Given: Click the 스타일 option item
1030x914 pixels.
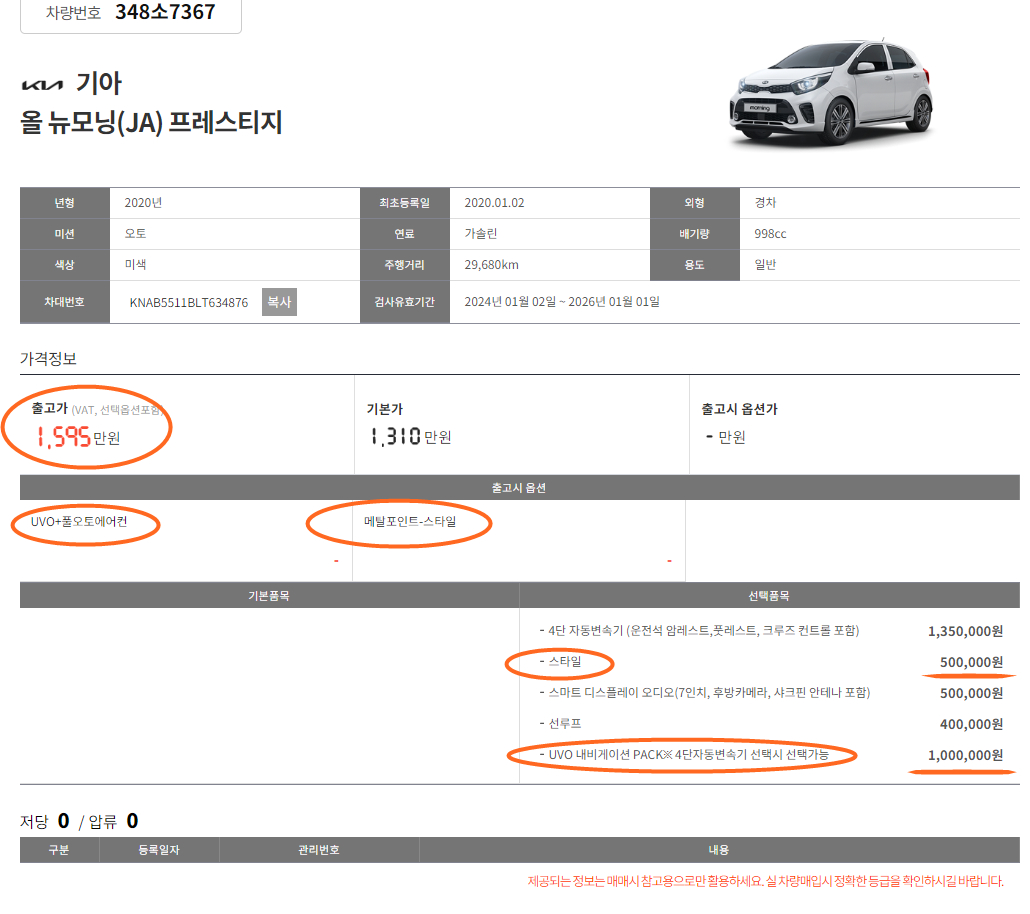Looking at the screenshot, I should coord(560,662).
